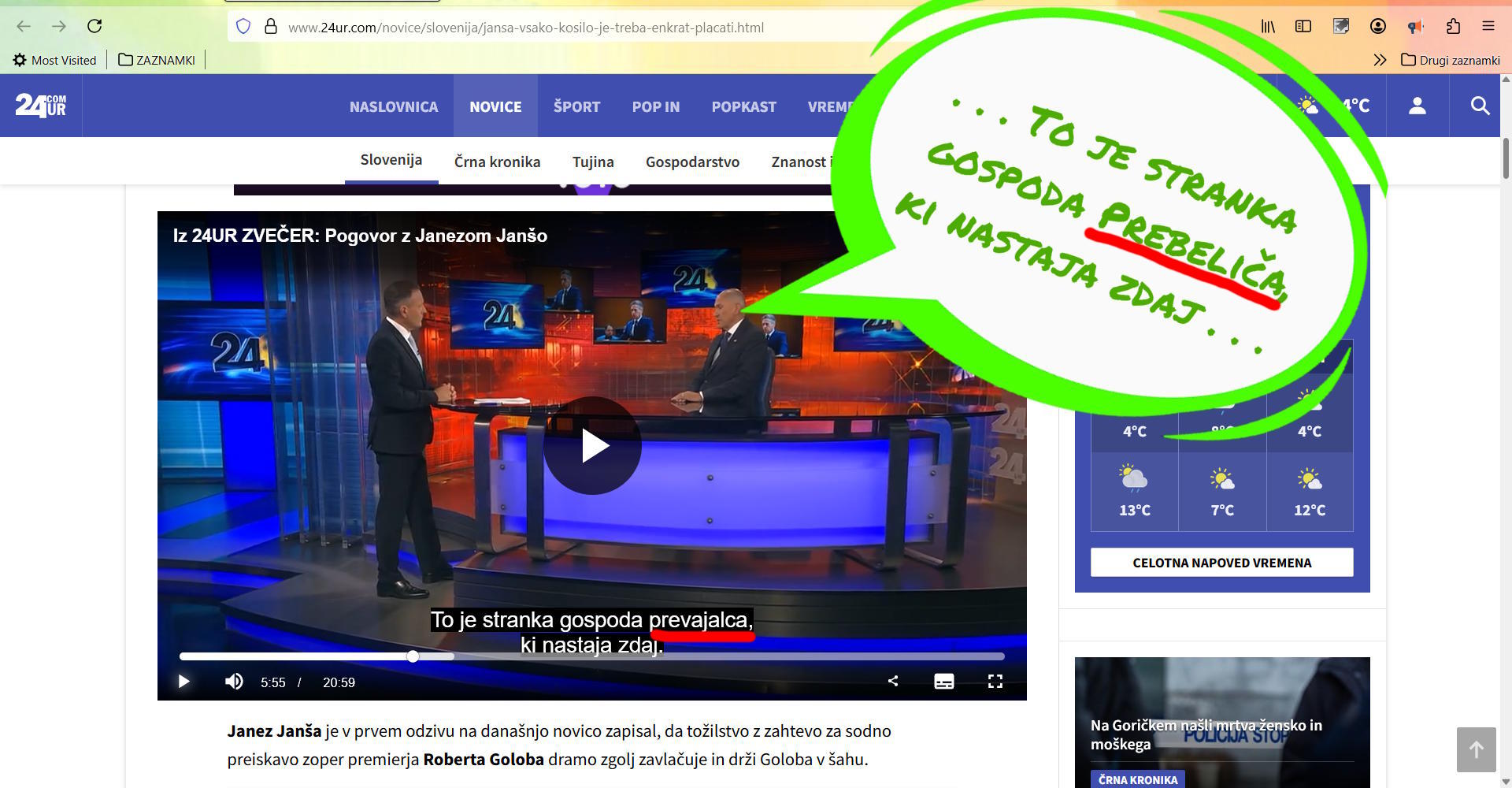The image size is (1512, 788).
Task: Expand the hidden bookmarks chevron
Action: click(x=1380, y=60)
